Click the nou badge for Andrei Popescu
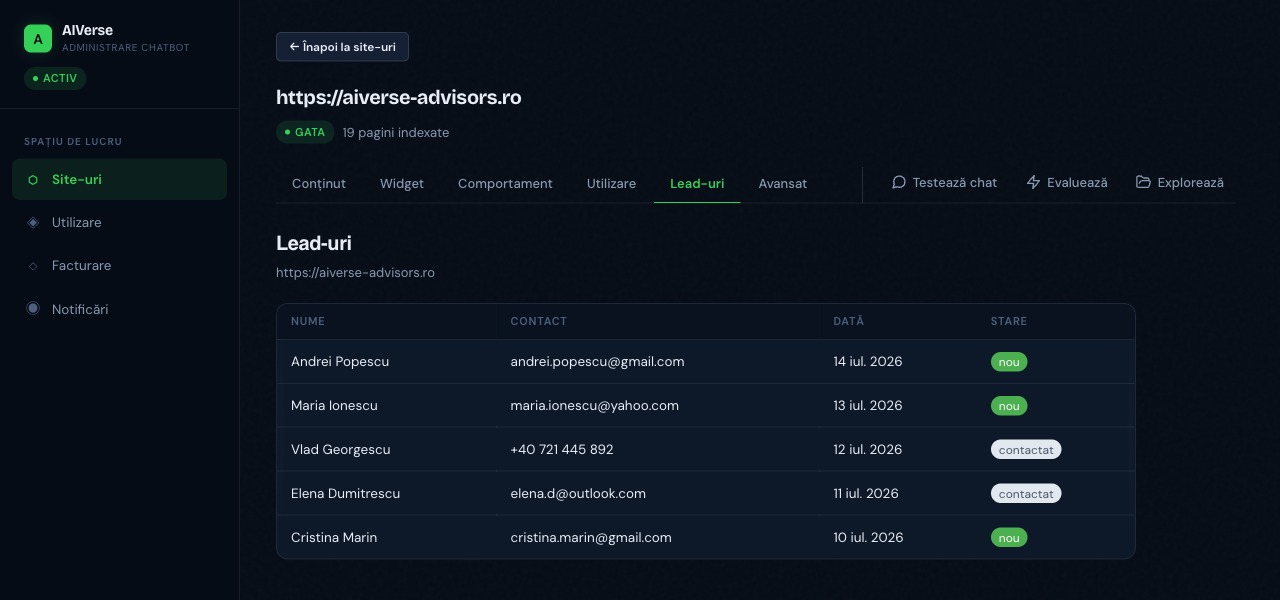1280x600 pixels. point(1009,362)
